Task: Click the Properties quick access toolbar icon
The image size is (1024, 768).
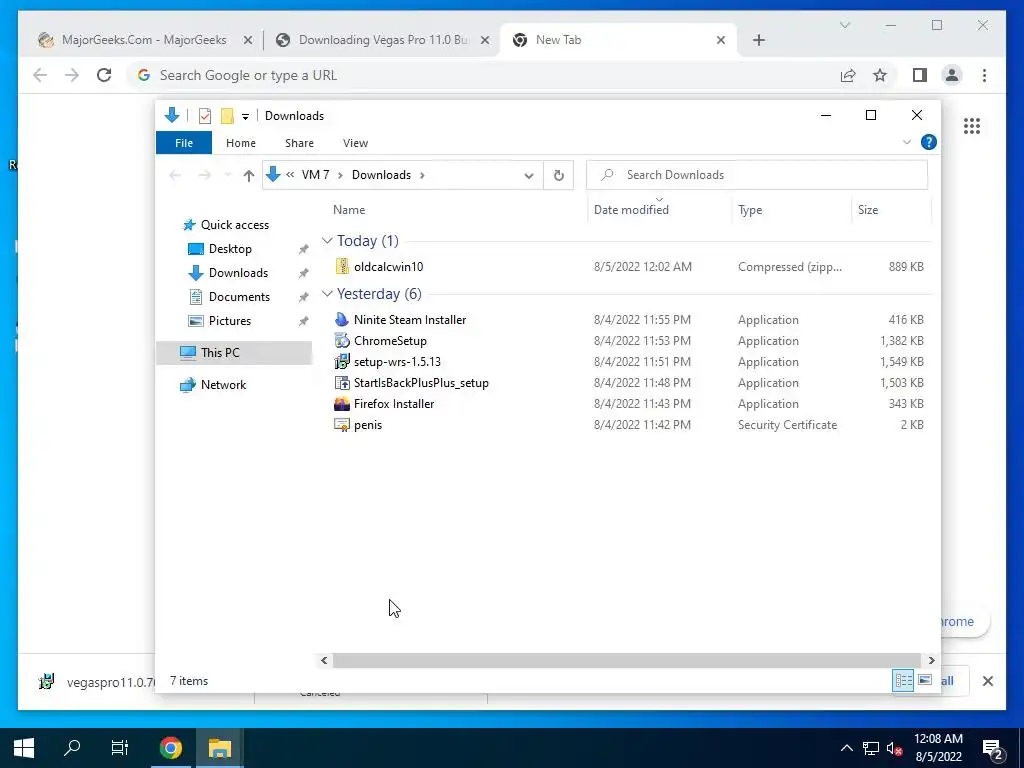Action: click(204, 116)
